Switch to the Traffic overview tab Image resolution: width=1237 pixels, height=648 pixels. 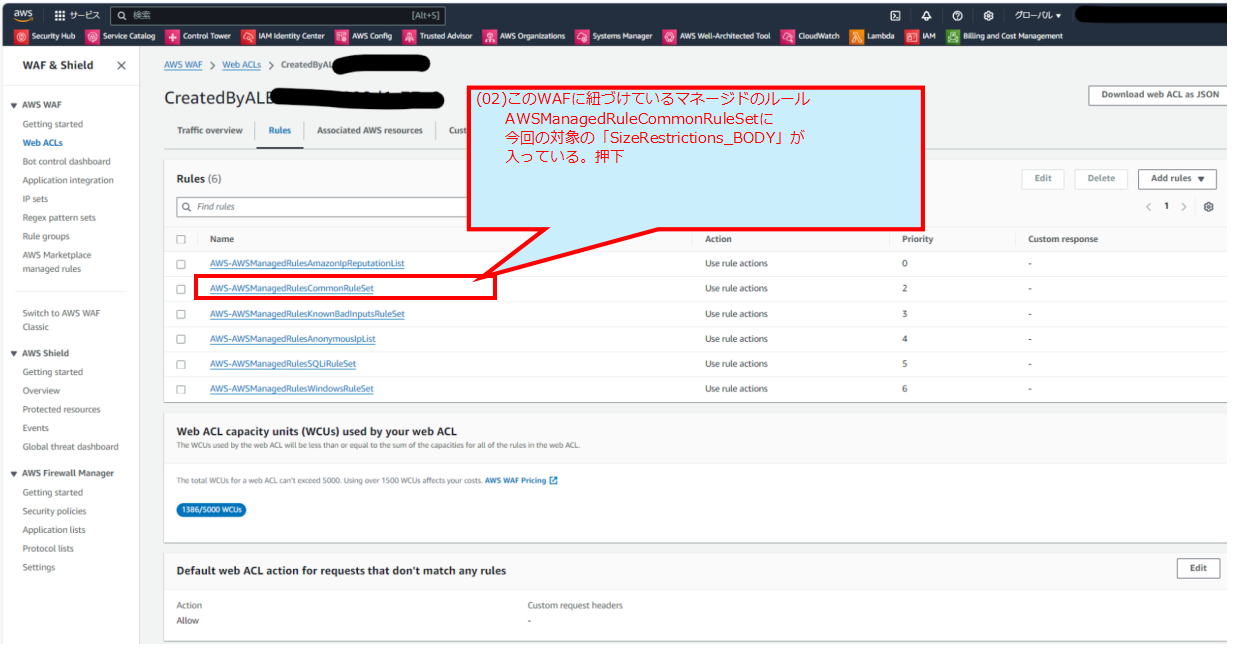tap(210, 131)
